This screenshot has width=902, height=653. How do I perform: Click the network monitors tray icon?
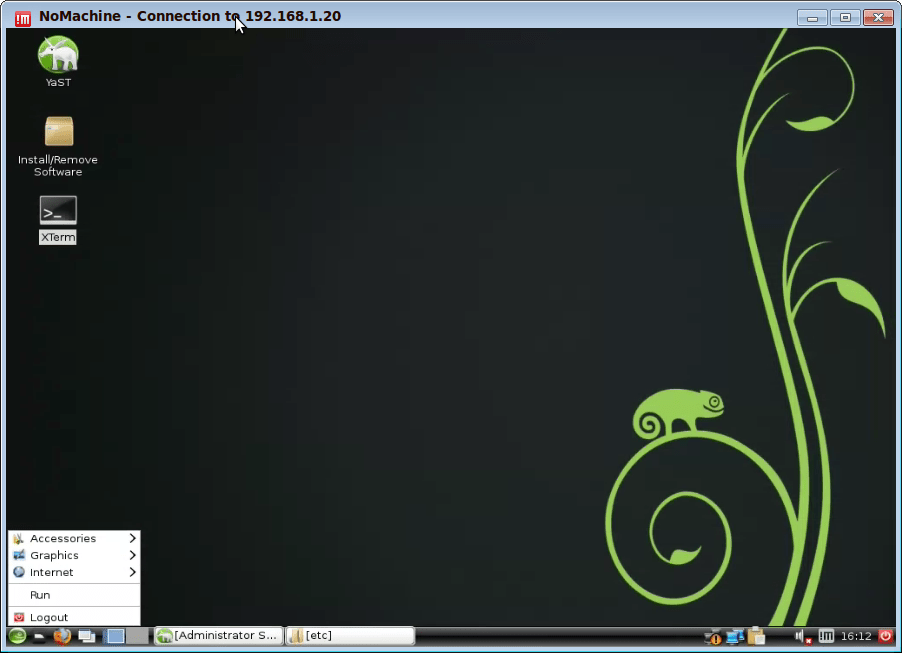(x=735, y=636)
